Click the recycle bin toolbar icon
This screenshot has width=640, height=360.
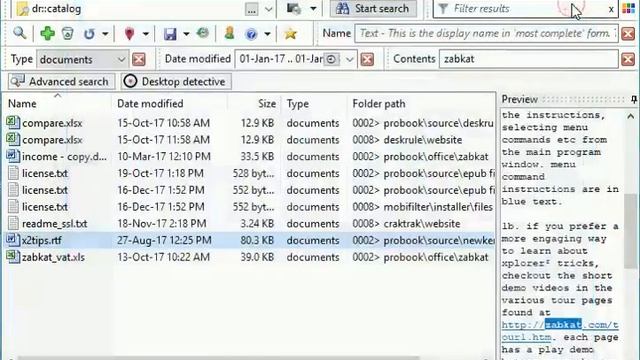[x=68, y=33]
